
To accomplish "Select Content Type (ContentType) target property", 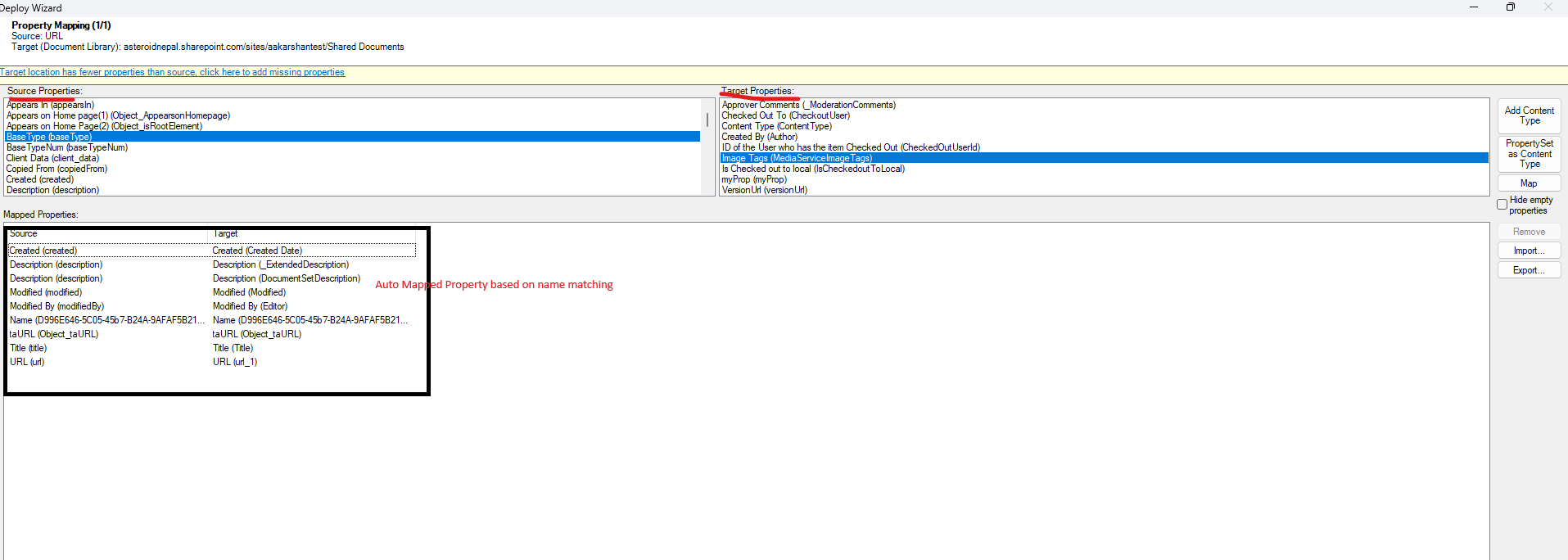I will pyautogui.click(x=1104, y=126).
